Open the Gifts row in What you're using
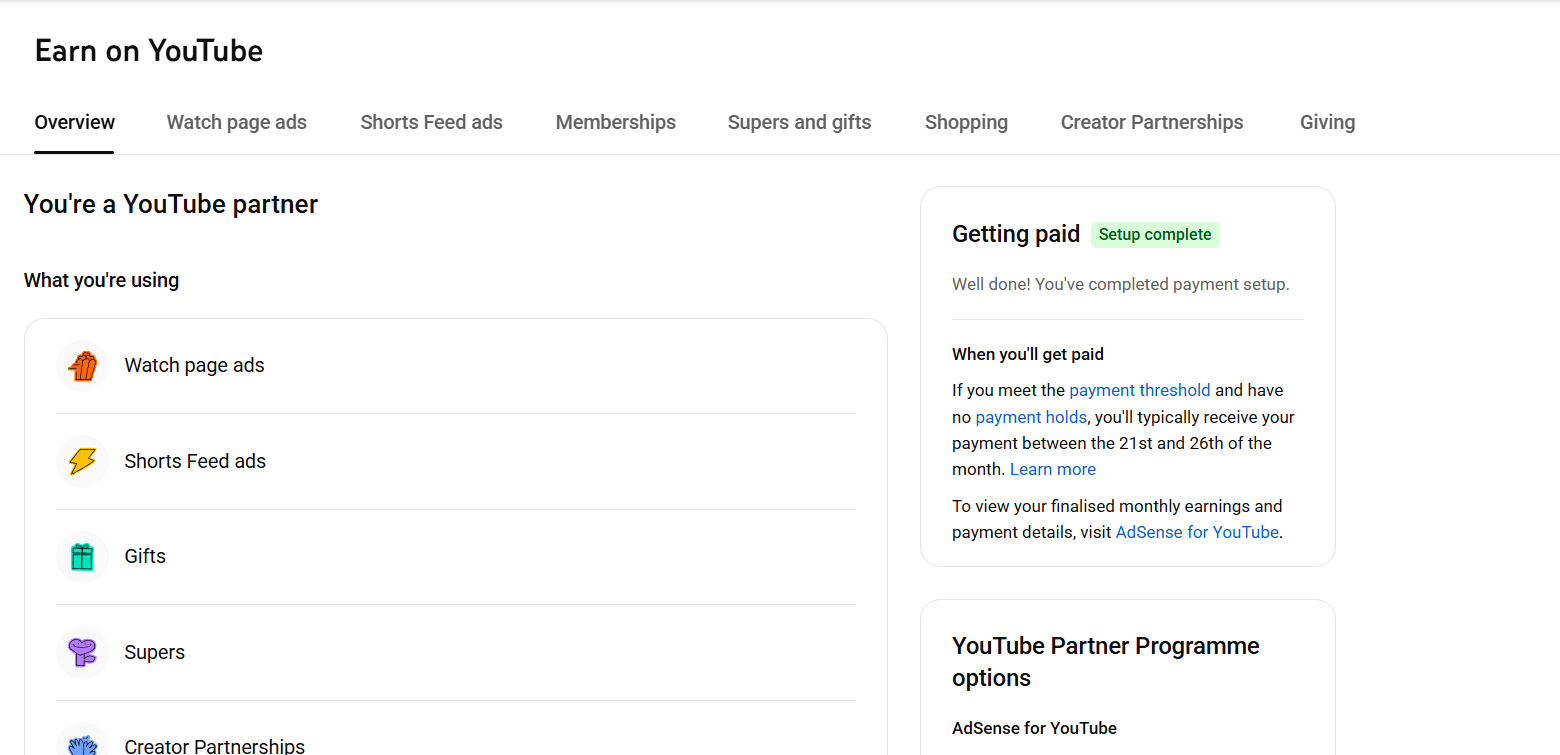Image resolution: width=1560 pixels, height=755 pixels. 455,557
